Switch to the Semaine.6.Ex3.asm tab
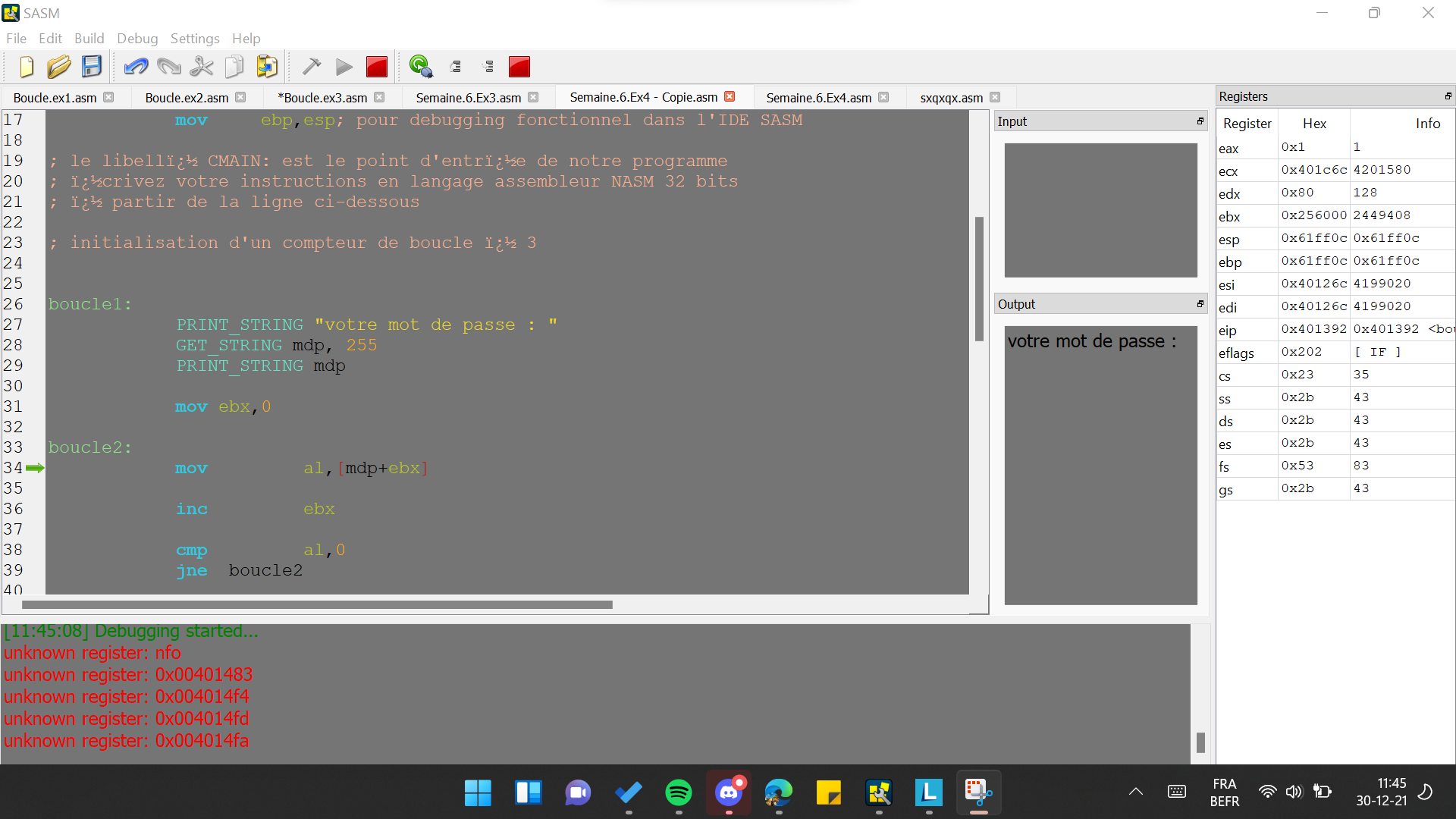1456x819 pixels. click(x=468, y=98)
